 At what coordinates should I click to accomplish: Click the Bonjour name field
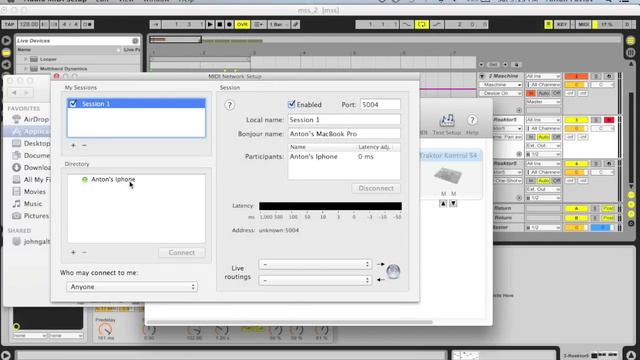coord(344,133)
